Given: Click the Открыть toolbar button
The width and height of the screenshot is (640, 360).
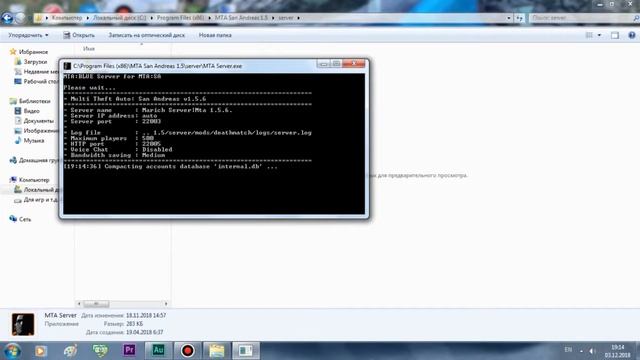Looking at the screenshot, I should tap(79, 36).
